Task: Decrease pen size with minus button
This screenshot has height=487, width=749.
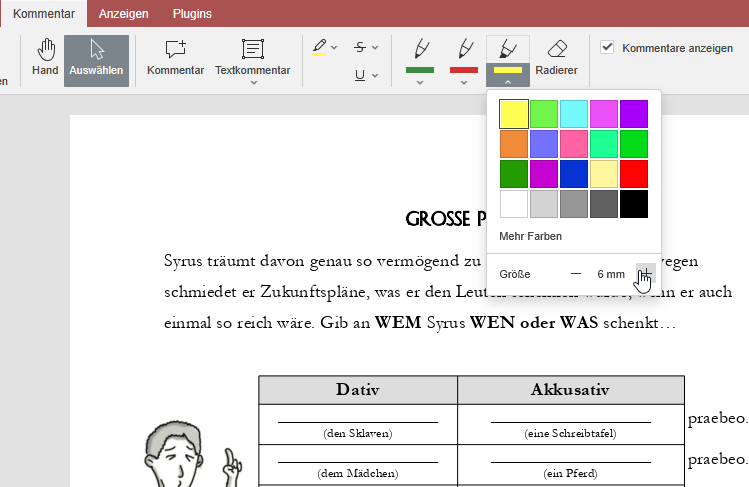Action: point(575,274)
